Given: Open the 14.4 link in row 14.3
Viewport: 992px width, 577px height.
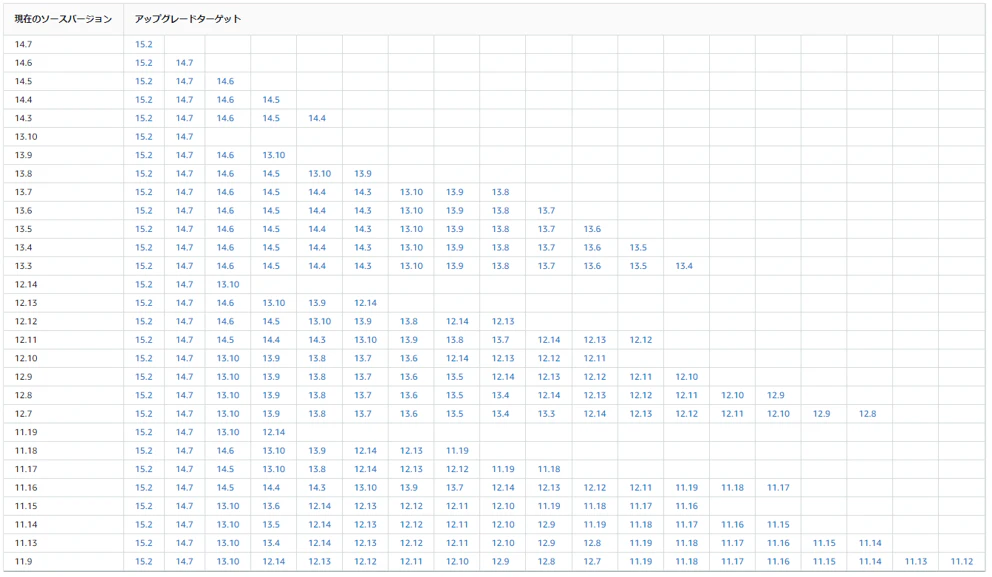Looking at the screenshot, I should click(317, 118).
